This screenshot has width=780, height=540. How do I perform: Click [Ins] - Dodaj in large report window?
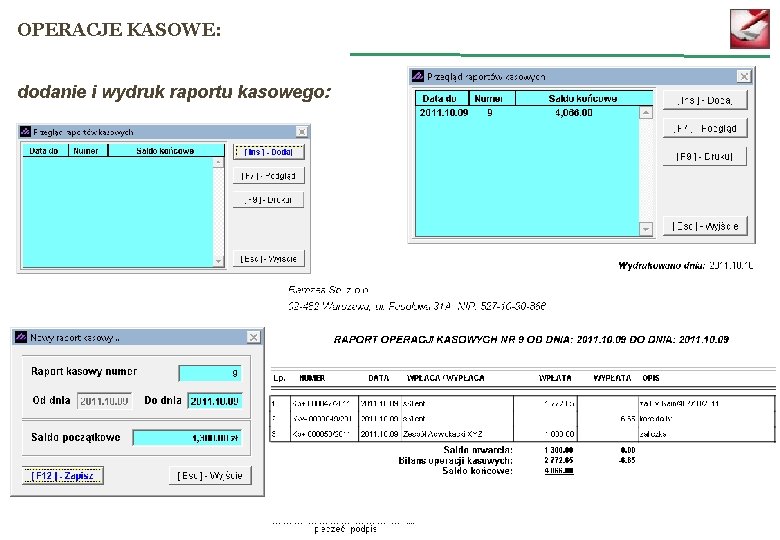pos(705,100)
